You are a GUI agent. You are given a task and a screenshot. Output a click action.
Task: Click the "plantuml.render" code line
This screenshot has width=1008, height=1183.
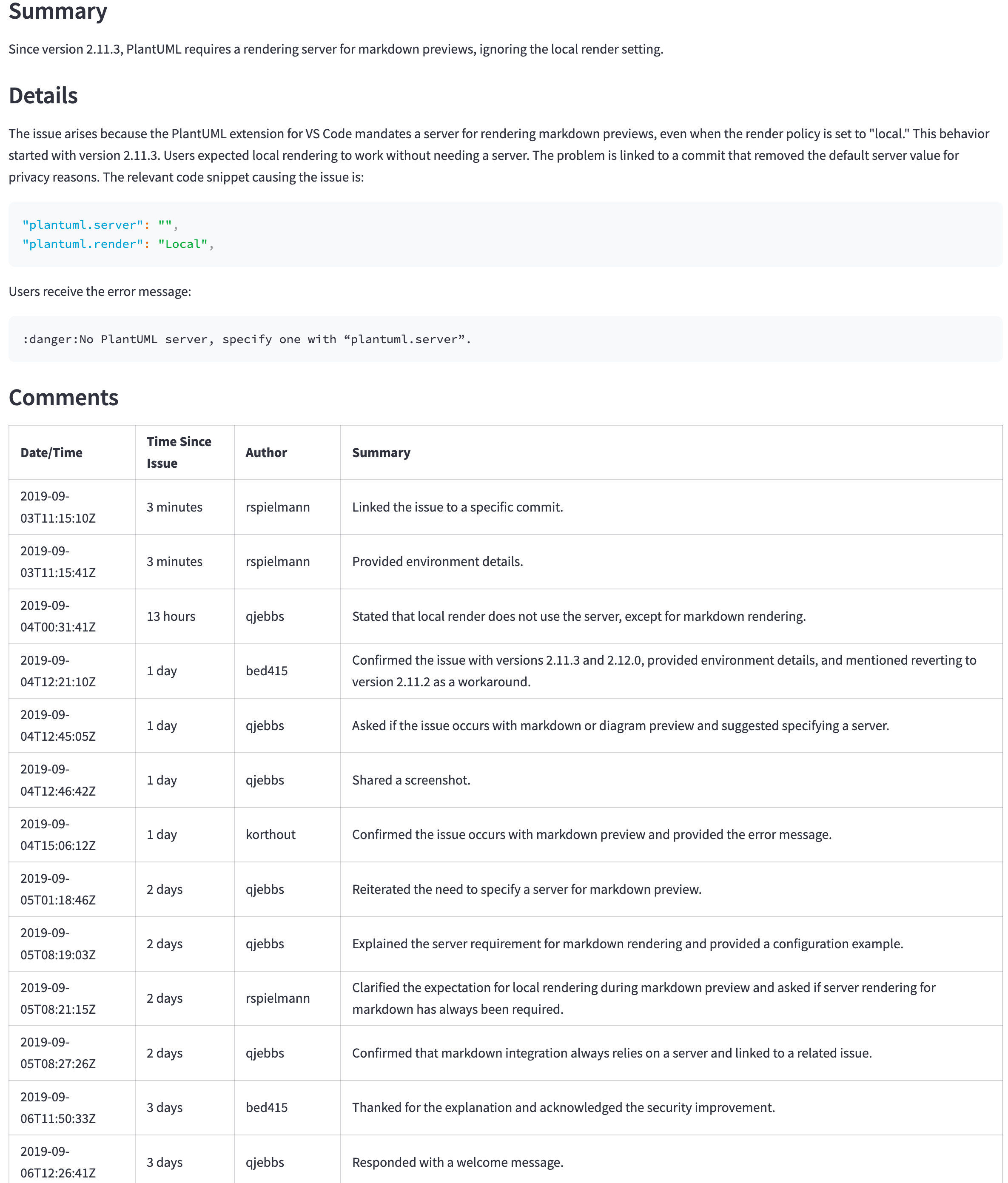[118, 245]
